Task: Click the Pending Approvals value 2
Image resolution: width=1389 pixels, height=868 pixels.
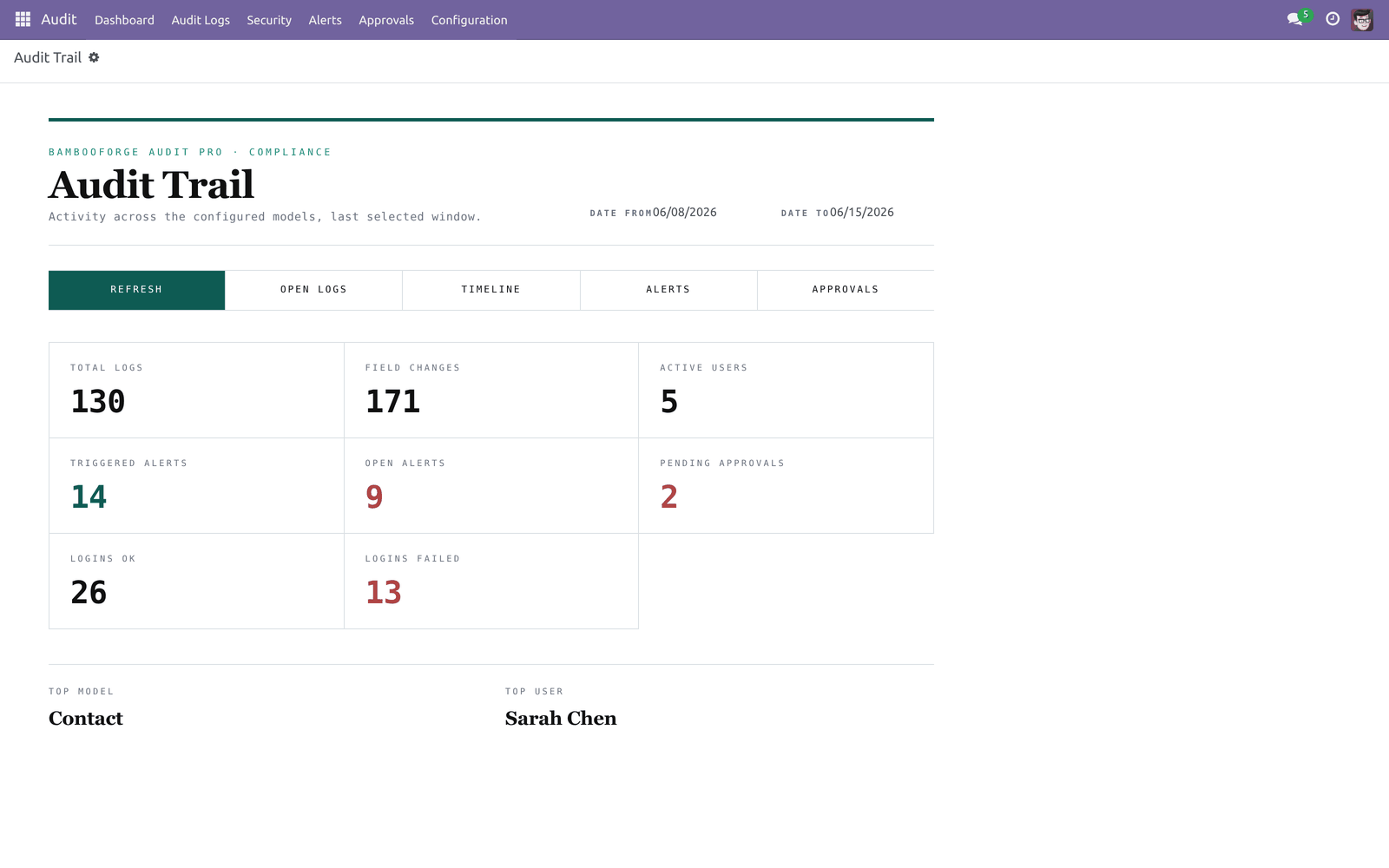Action: tap(669, 497)
